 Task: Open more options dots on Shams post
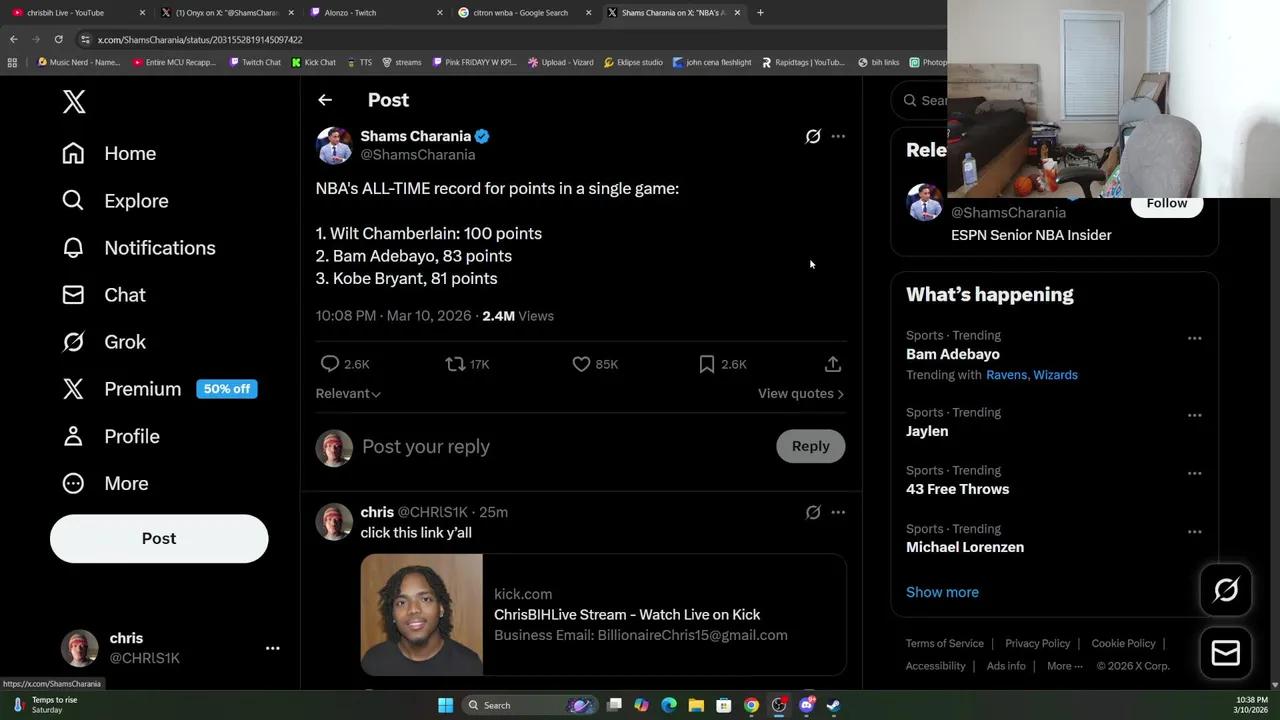(838, 136)
